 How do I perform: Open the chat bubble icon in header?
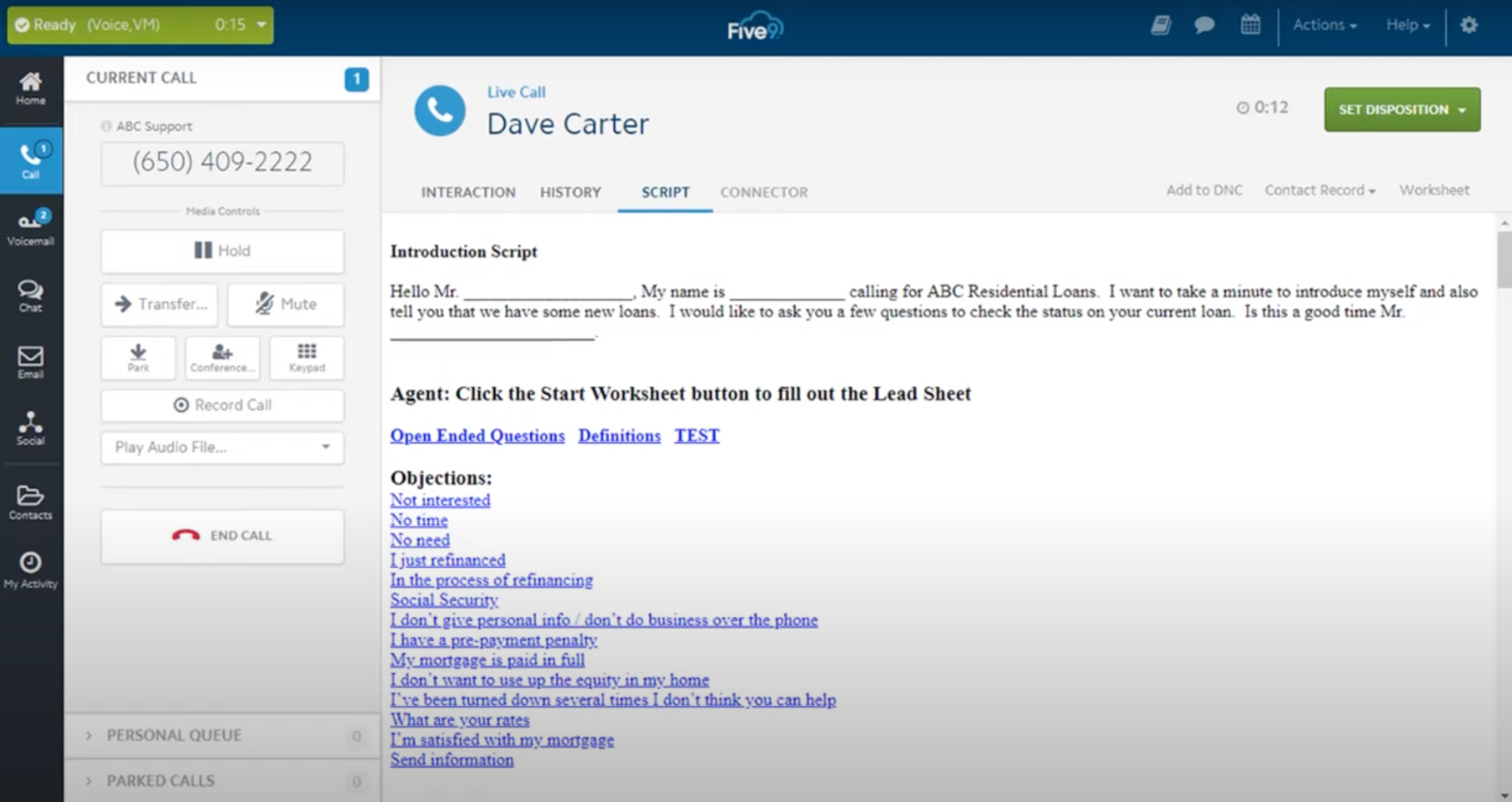(x=1204, y=25)
